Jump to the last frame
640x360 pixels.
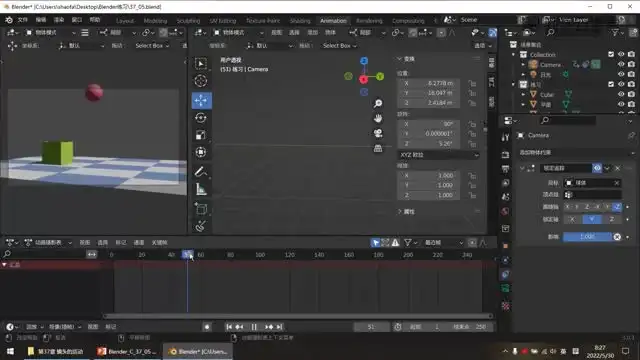click(280, 327)
